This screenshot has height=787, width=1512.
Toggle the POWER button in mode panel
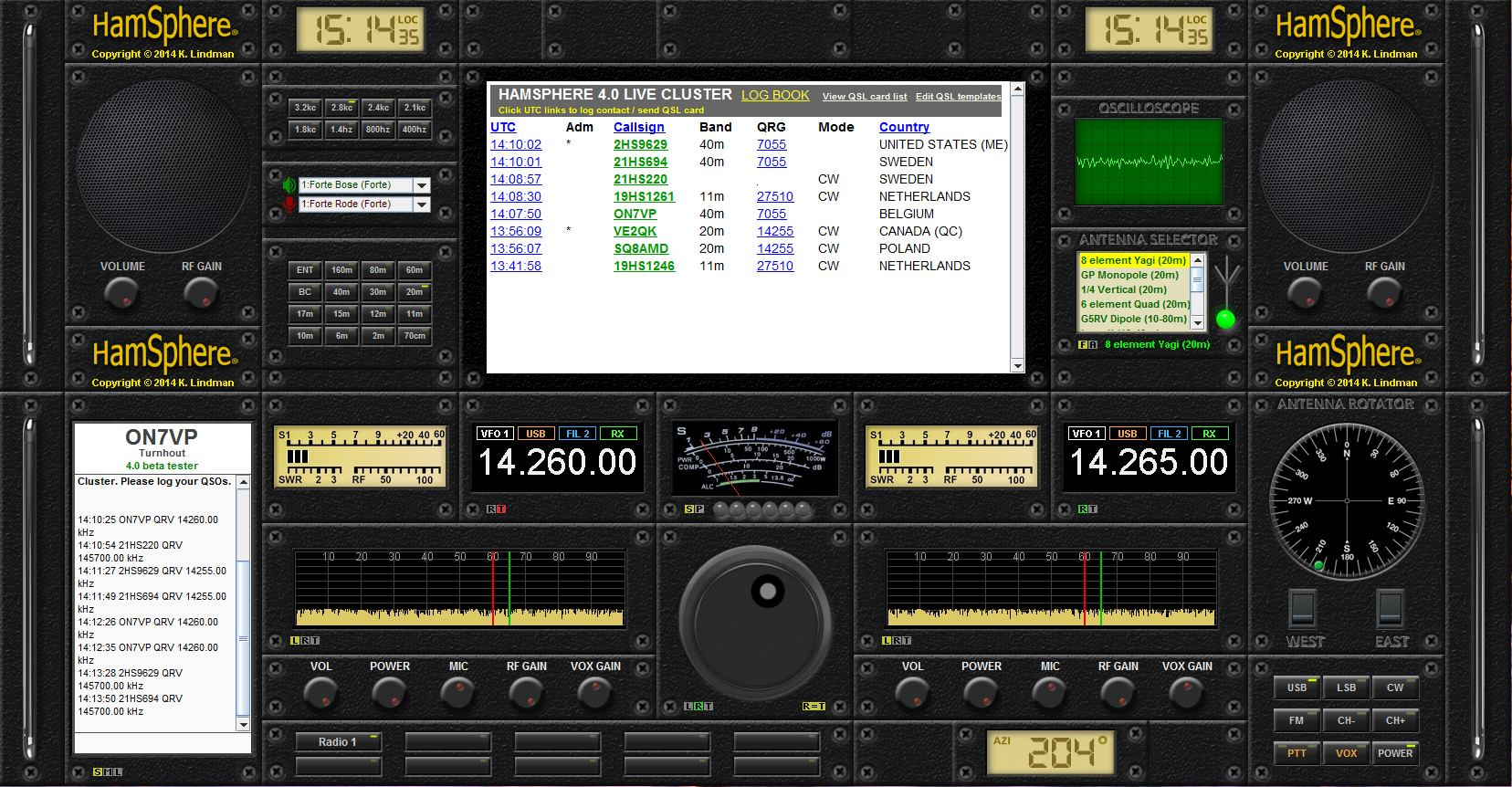click(x=1395, y=753)
